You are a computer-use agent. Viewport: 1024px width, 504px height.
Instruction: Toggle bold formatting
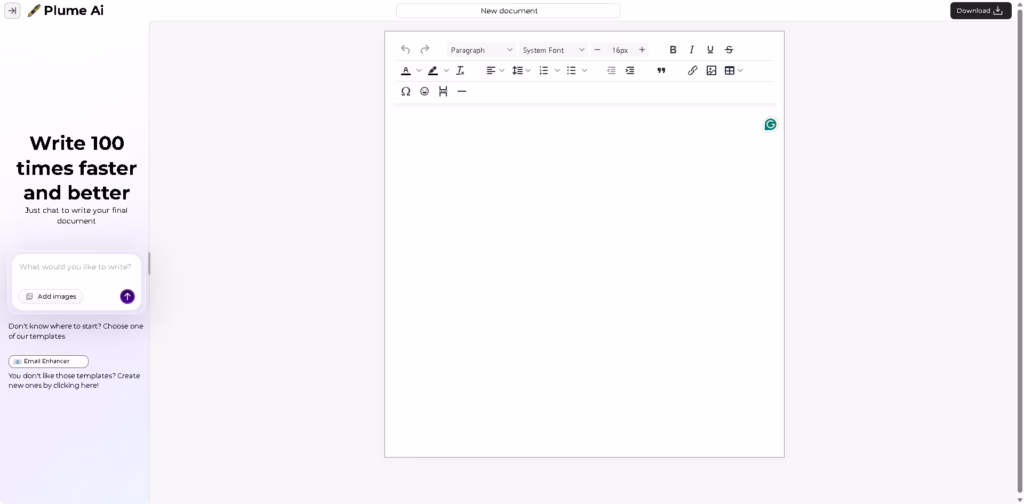(673, 50)
